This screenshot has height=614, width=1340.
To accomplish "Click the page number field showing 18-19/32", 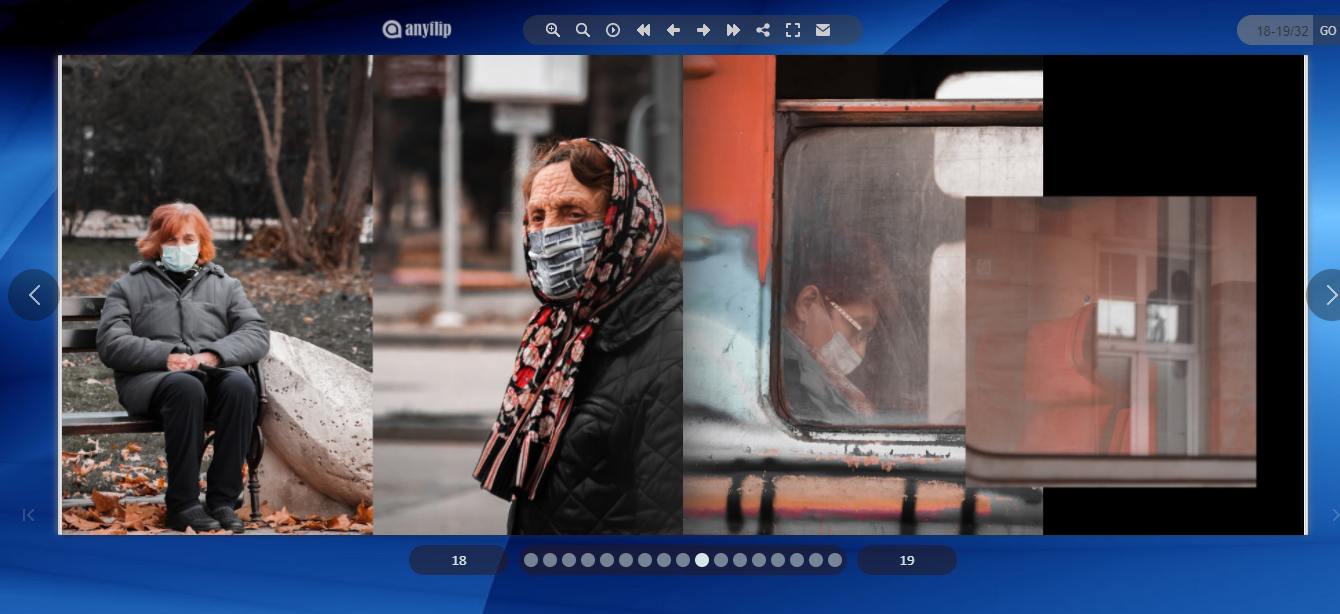I will 1276,30.
